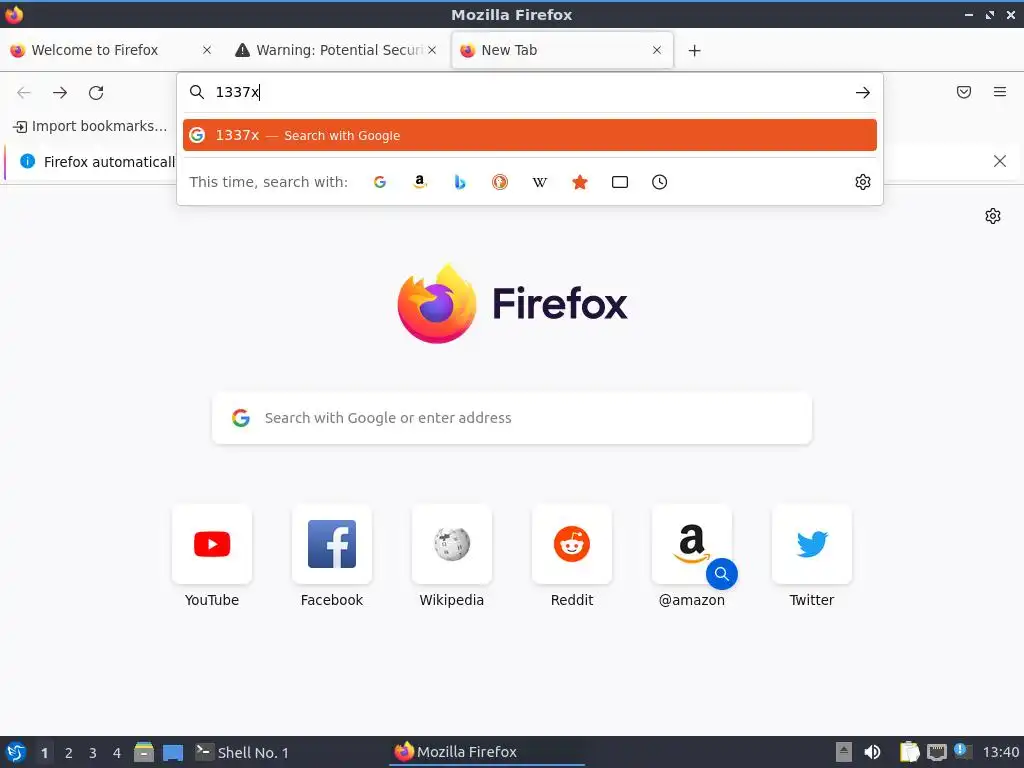
Task: Search this time with Wikipedia icon
Action: point(539,182)
